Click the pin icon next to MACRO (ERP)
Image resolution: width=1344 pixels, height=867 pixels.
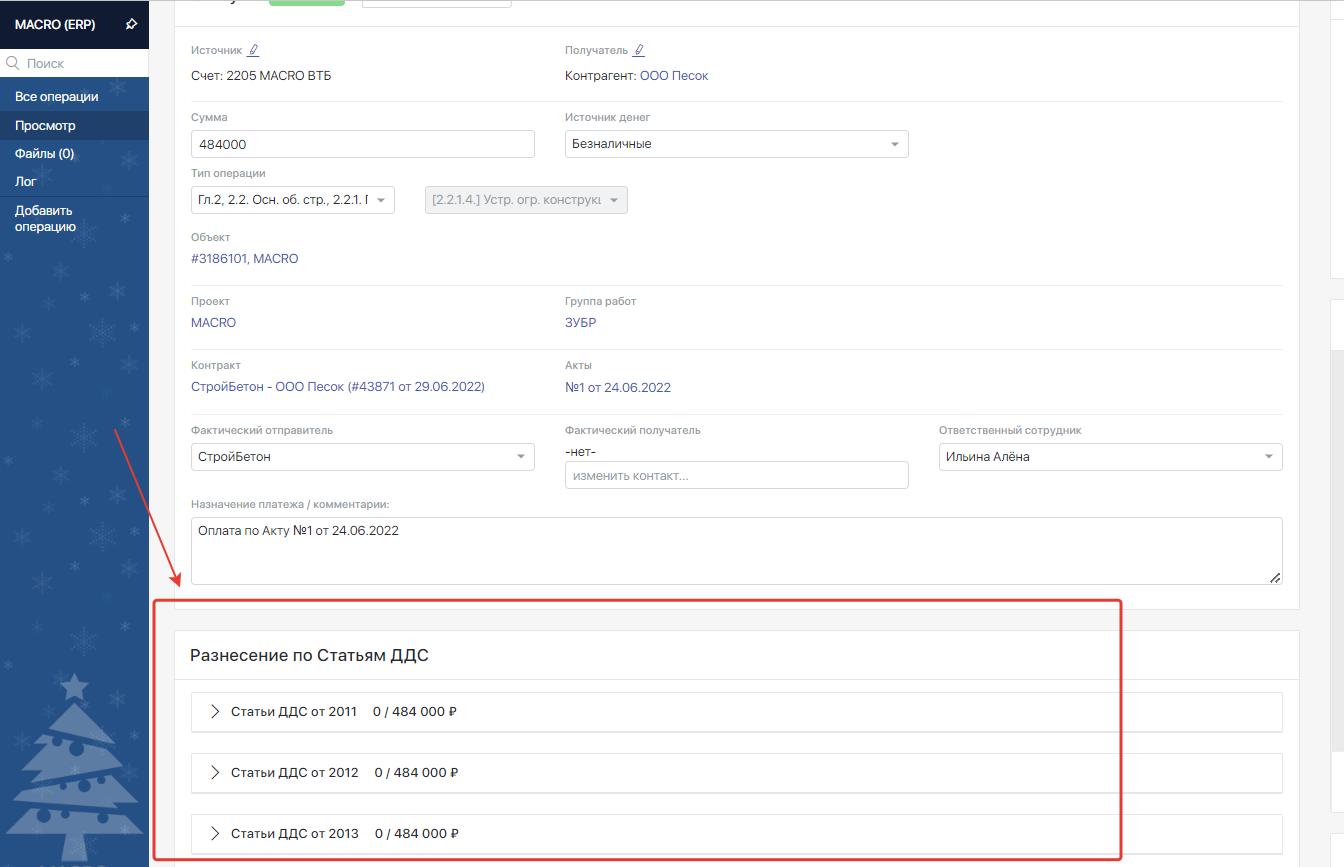131,25
